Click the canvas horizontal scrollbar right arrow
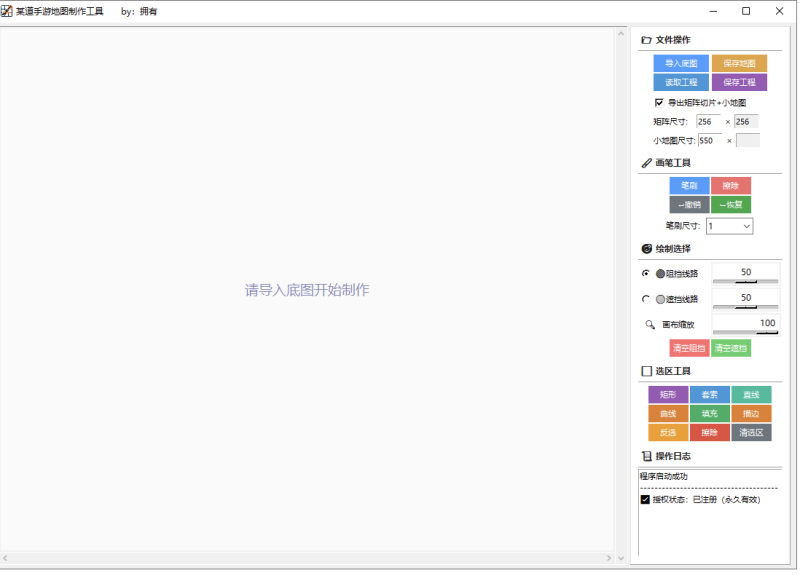Image resolution: width=800 pixels, height=581 pixels. 609,558
